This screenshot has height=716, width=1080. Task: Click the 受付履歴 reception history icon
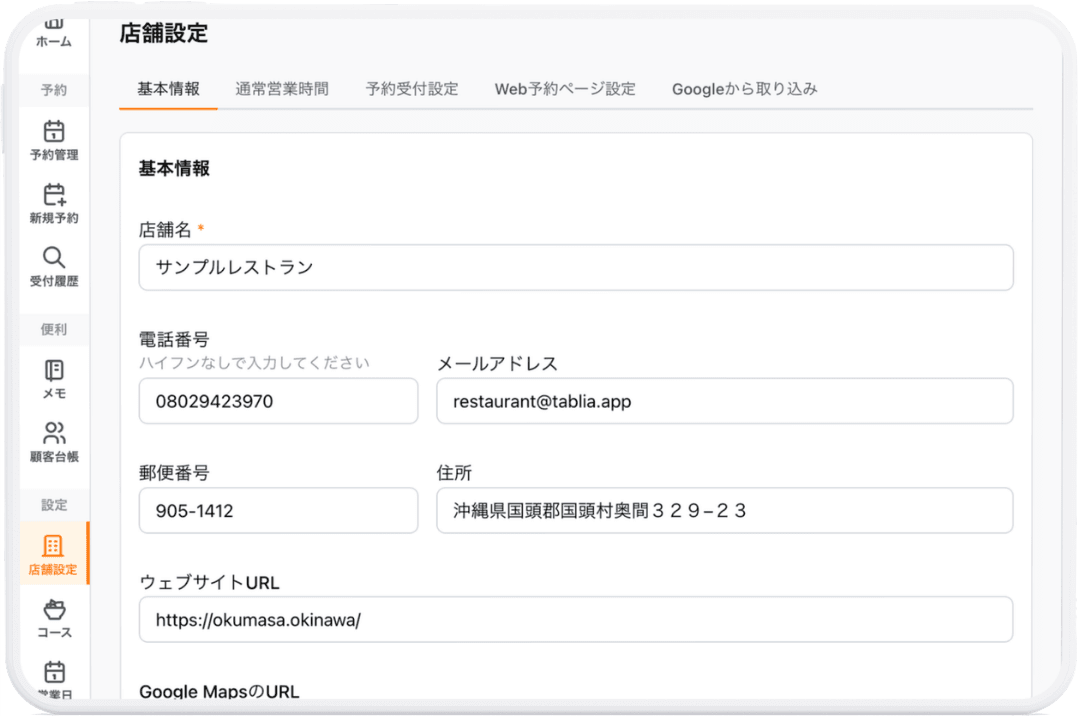click(x=54, y=263)
